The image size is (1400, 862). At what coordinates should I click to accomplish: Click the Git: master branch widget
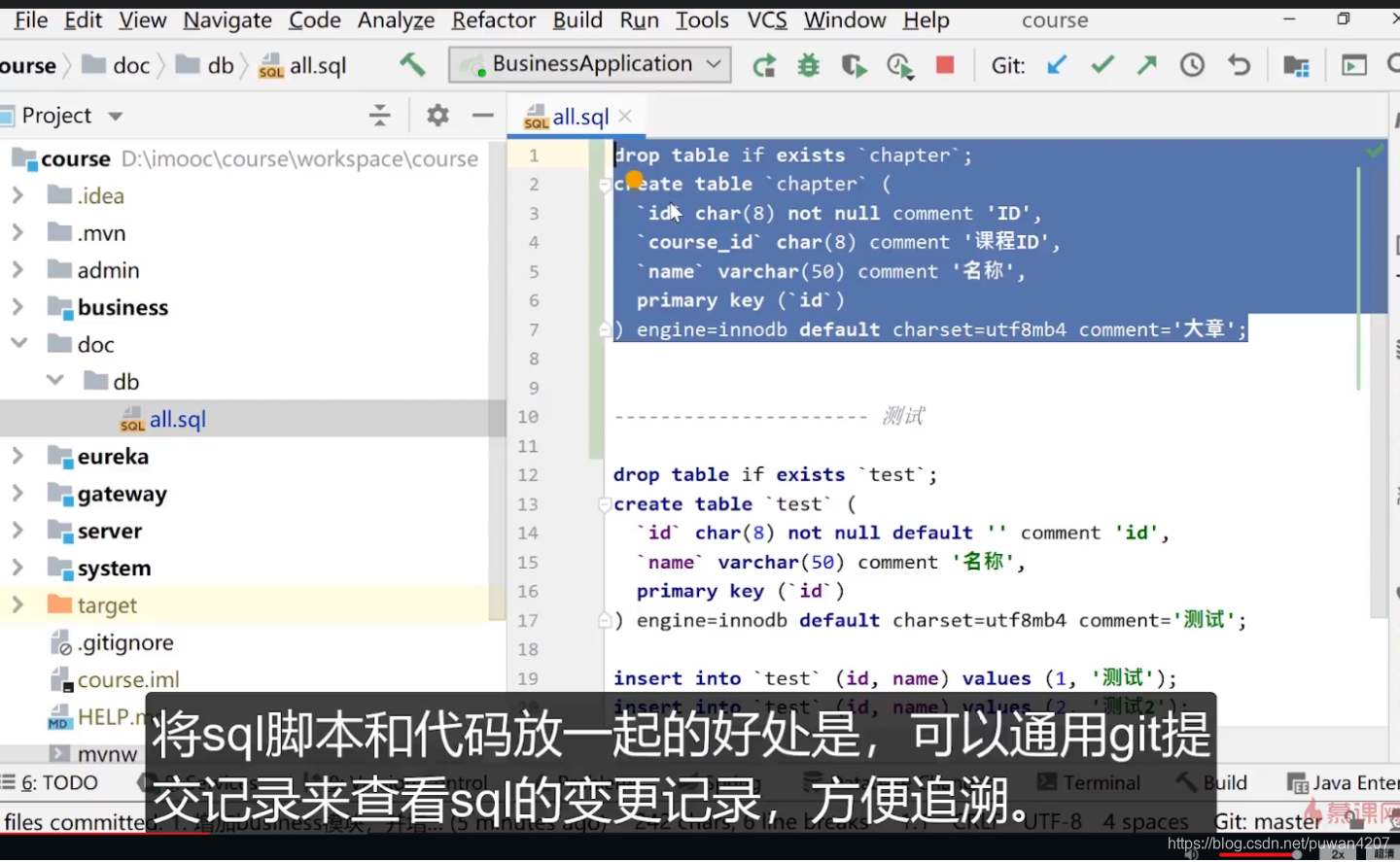[x=1268, y=822]
